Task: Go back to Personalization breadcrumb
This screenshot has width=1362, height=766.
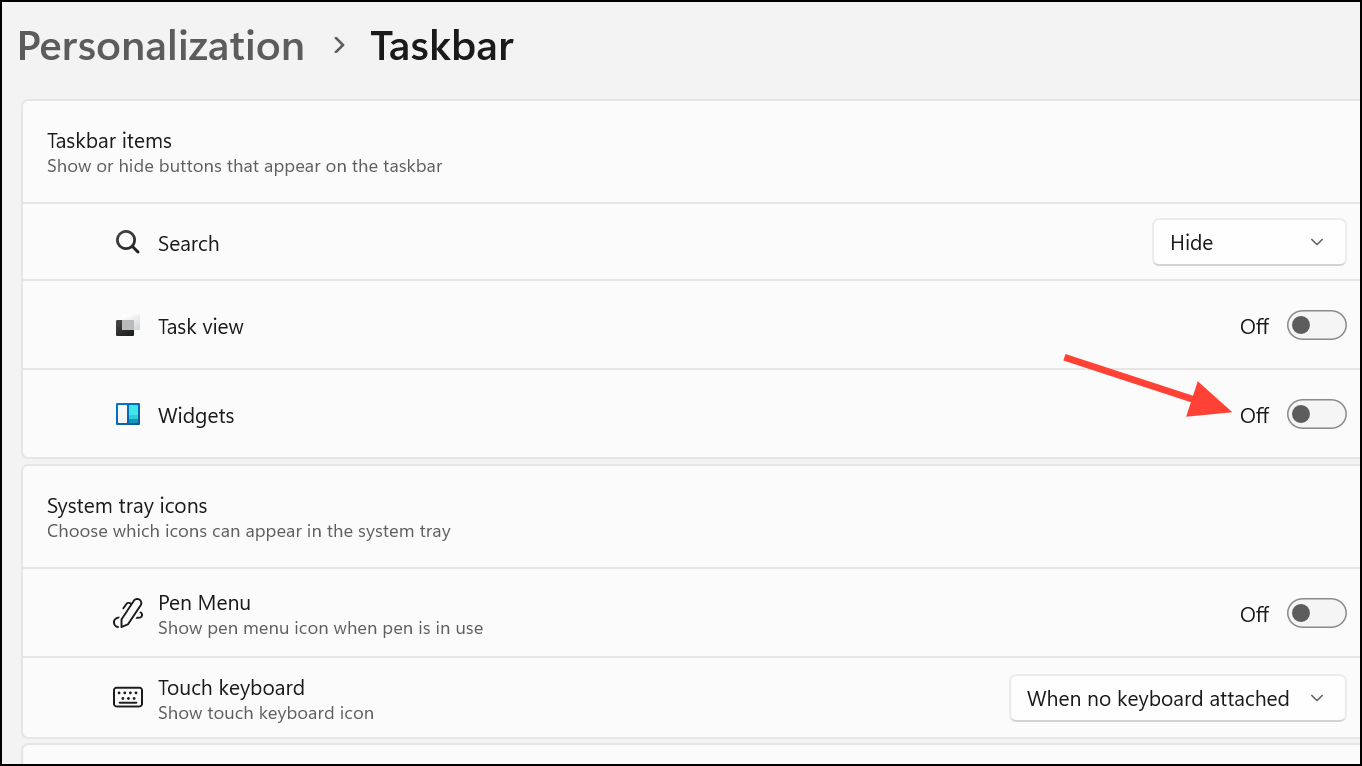Action: [161, 46]
